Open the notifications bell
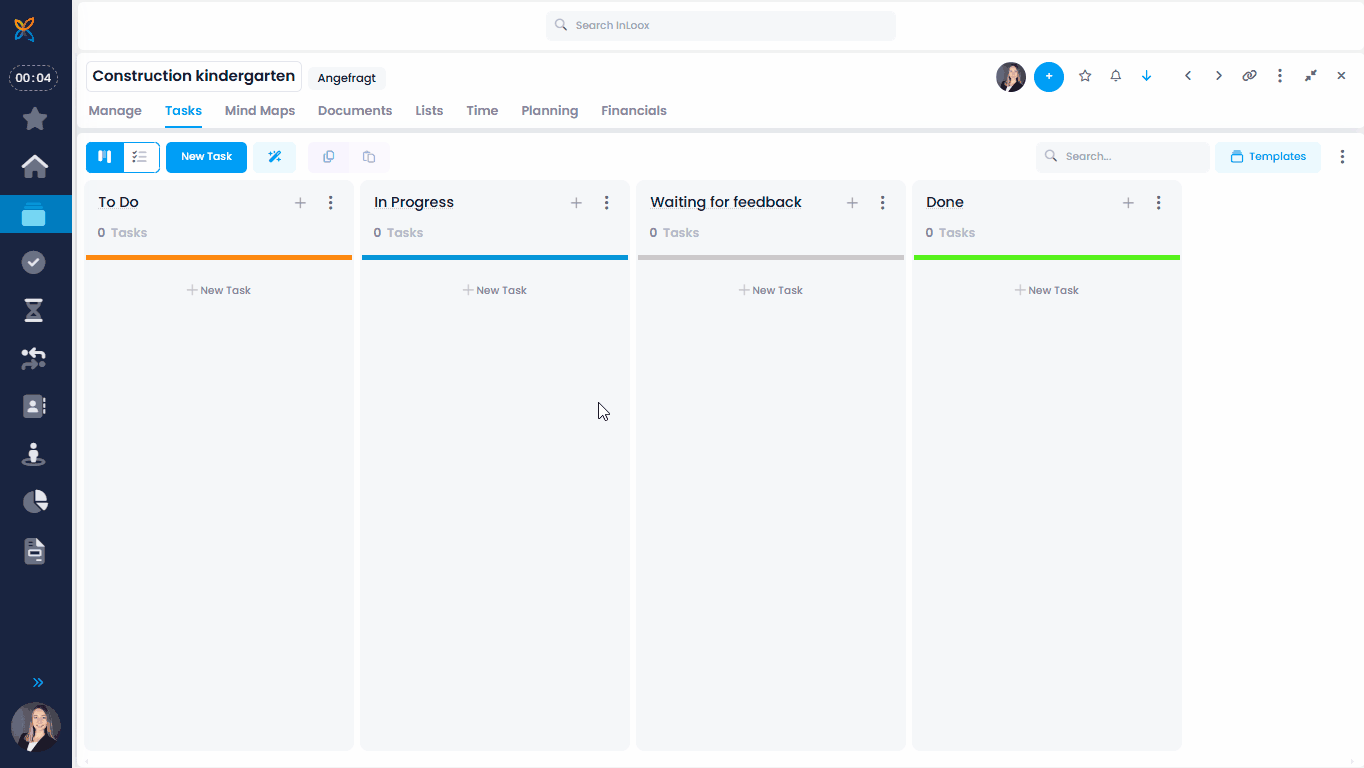This screenshot has width=1364, height=768. (x=1115, y=76)
